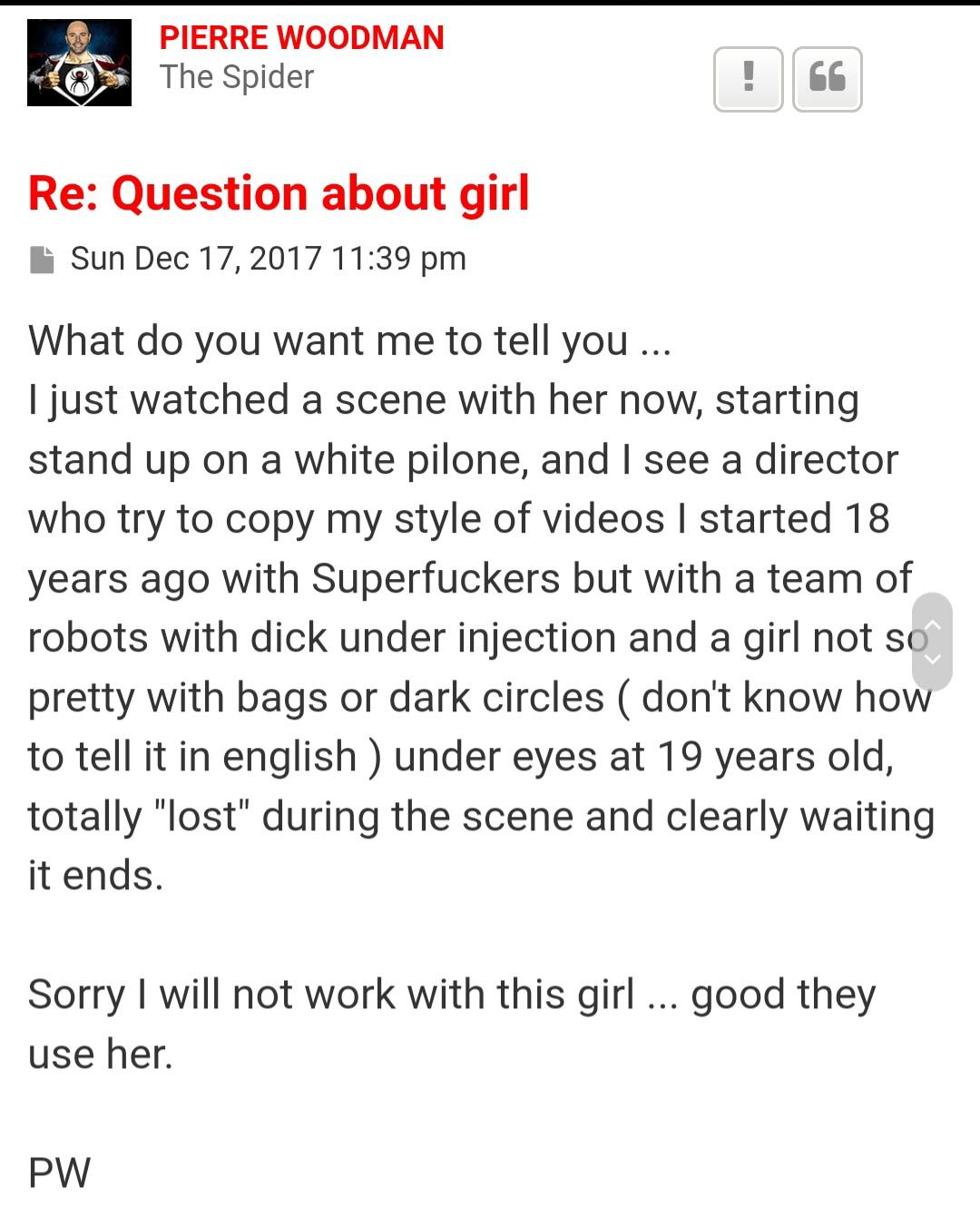Image resolution: width=980 pixels, height=1217 pixels.
Task: Click "The Spider" rank label
Action: [236, 77]
